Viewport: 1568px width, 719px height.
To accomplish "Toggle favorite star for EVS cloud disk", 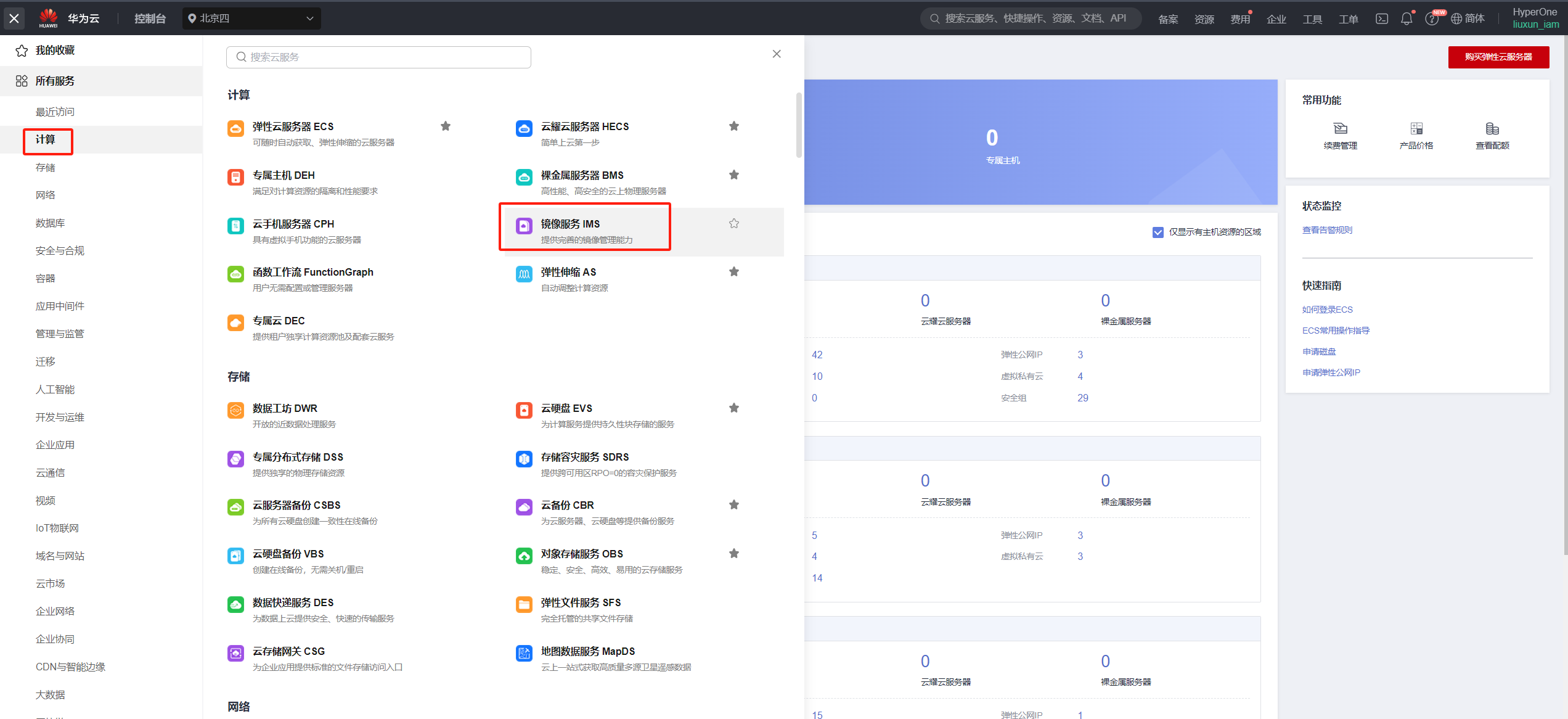I will (734, 408).
